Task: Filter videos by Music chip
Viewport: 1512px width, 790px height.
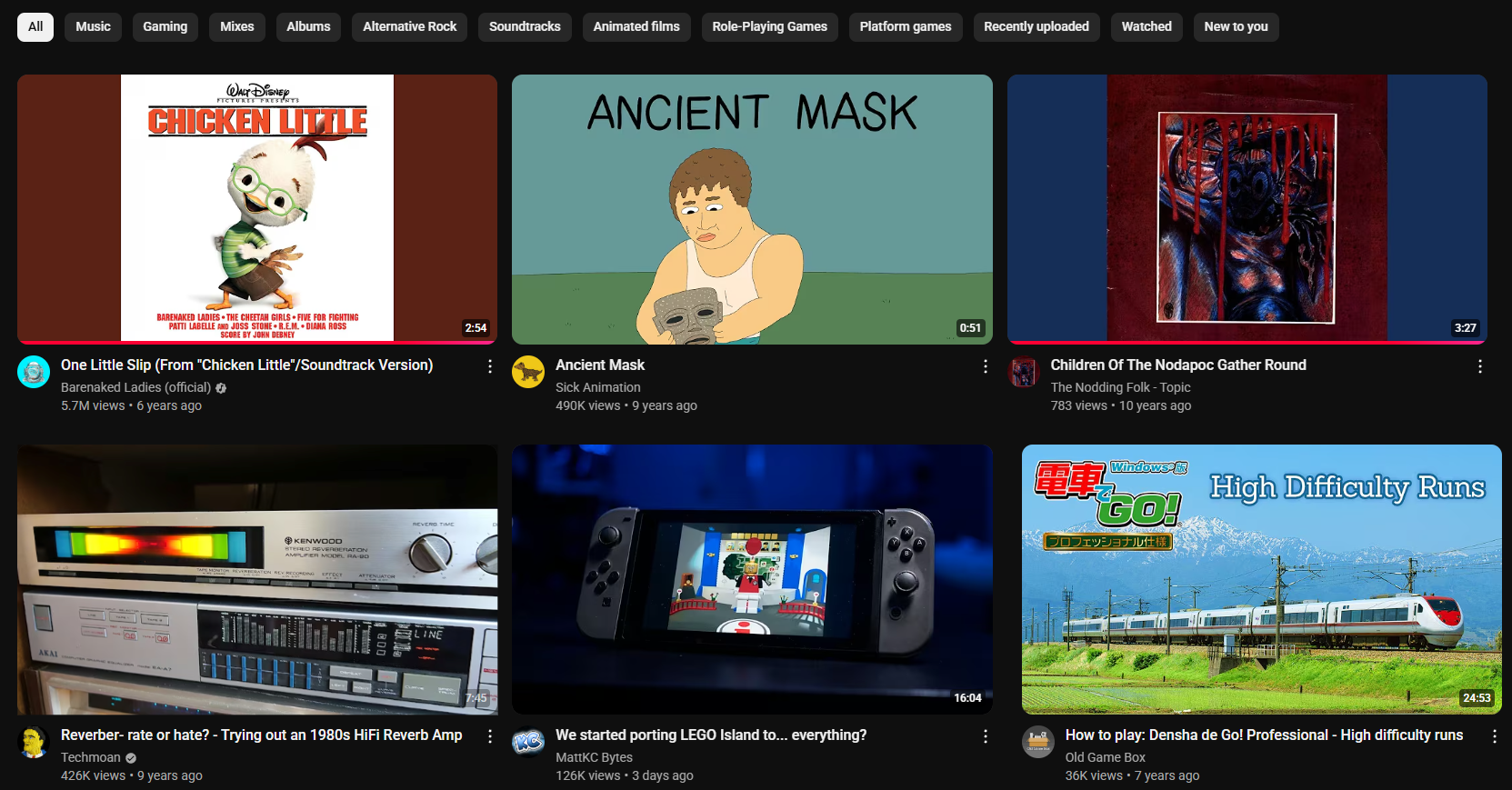Action: 93,26
